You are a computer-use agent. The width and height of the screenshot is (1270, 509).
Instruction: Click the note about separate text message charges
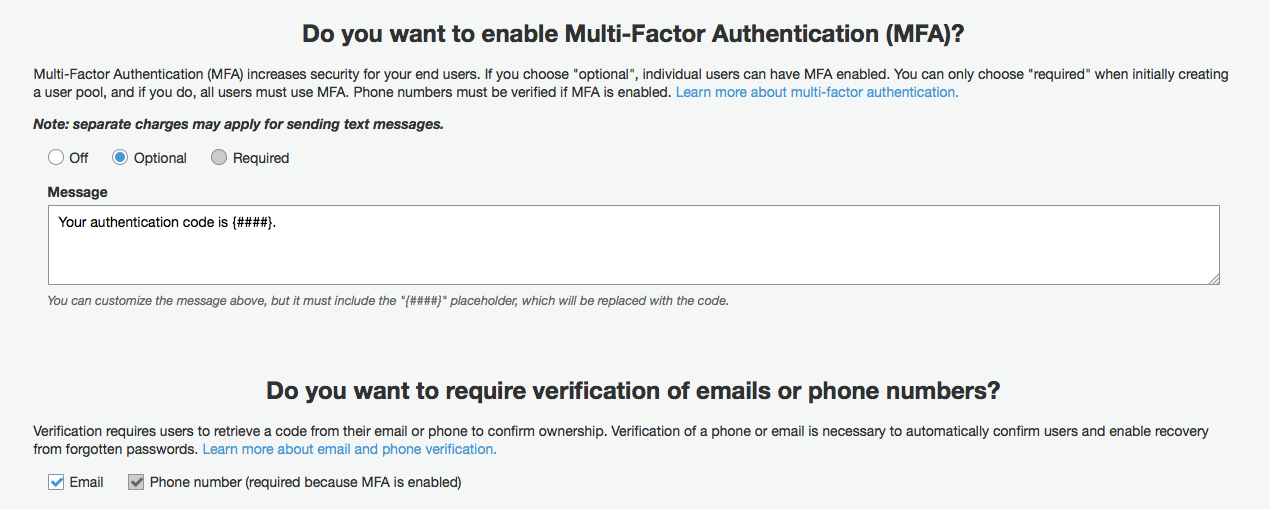coord(238,124)
